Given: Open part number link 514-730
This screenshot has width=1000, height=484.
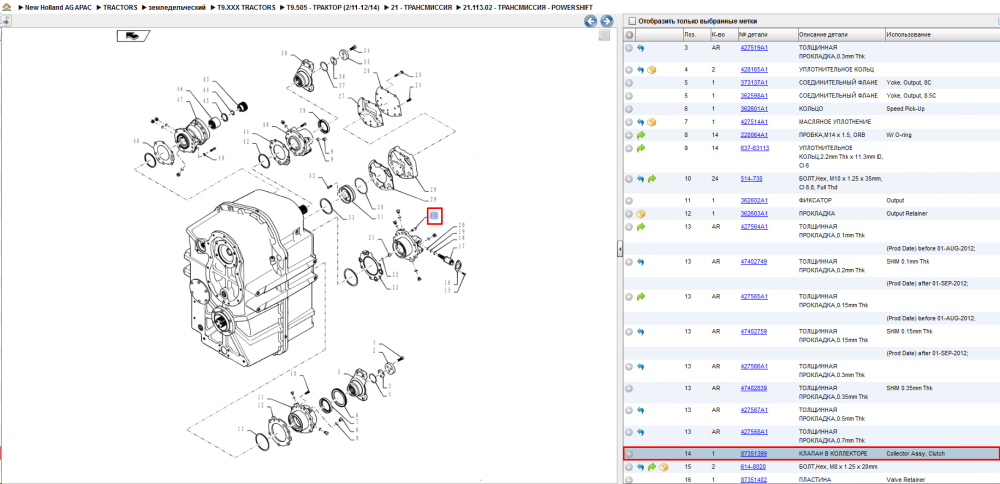Looking at the screenshot, I should [x=751, y=179].
